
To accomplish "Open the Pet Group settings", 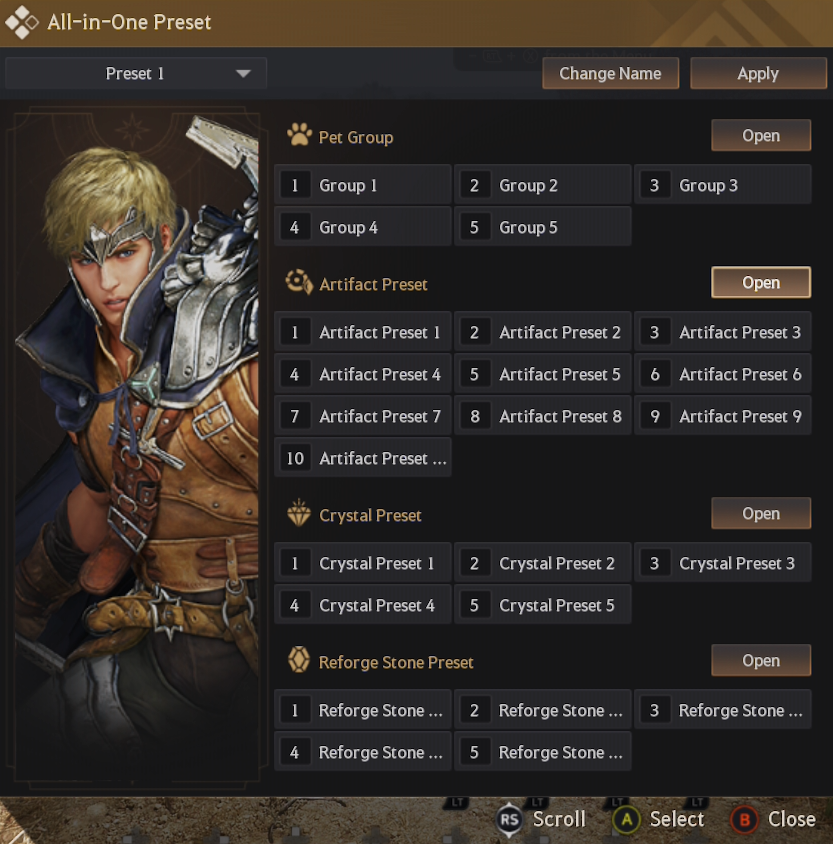I will [x=760, y=136].
